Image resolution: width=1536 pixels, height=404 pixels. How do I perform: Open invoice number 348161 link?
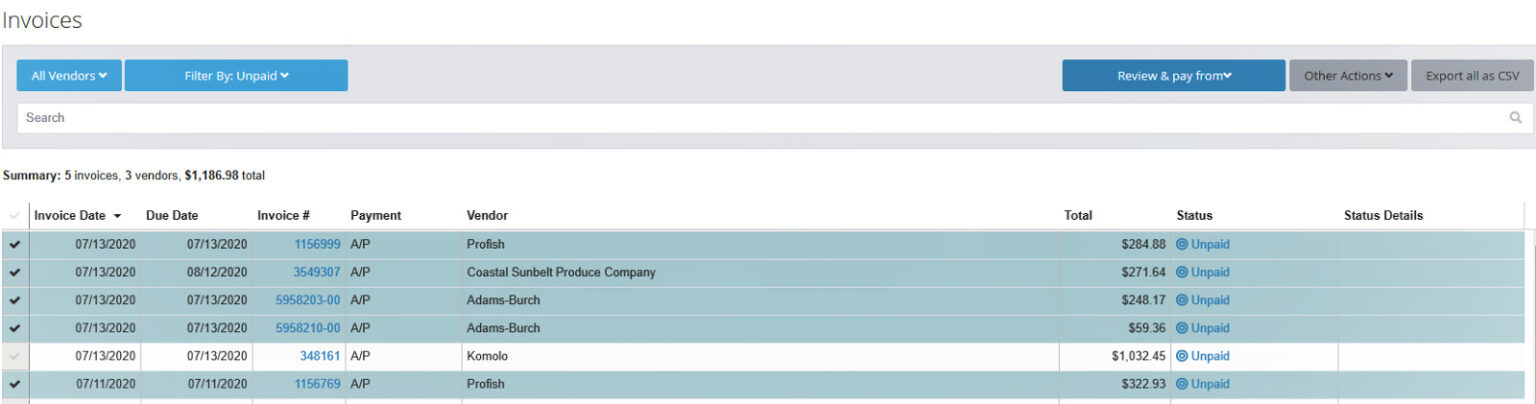[320, 356]
